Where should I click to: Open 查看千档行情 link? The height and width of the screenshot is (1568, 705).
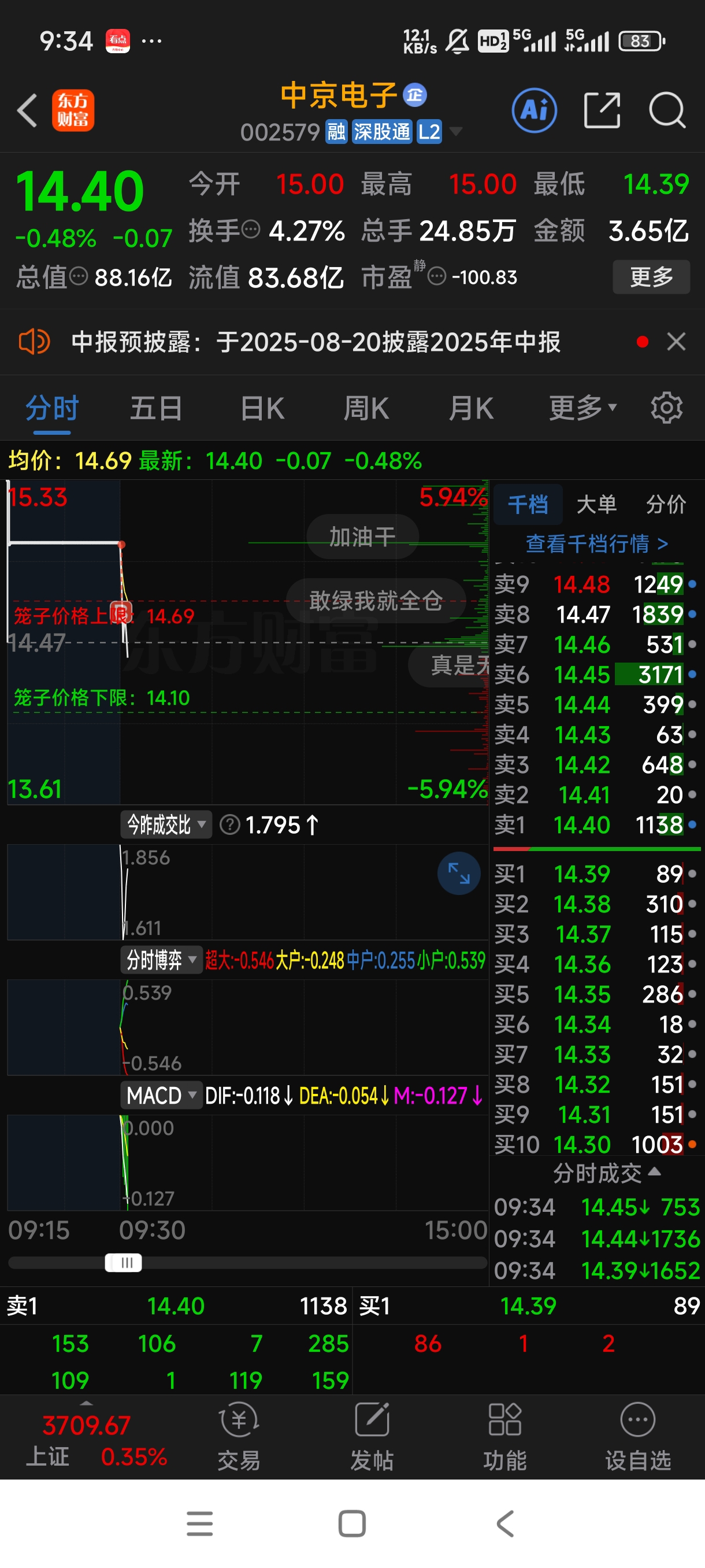pyautogui.click(x=597, y=543)
